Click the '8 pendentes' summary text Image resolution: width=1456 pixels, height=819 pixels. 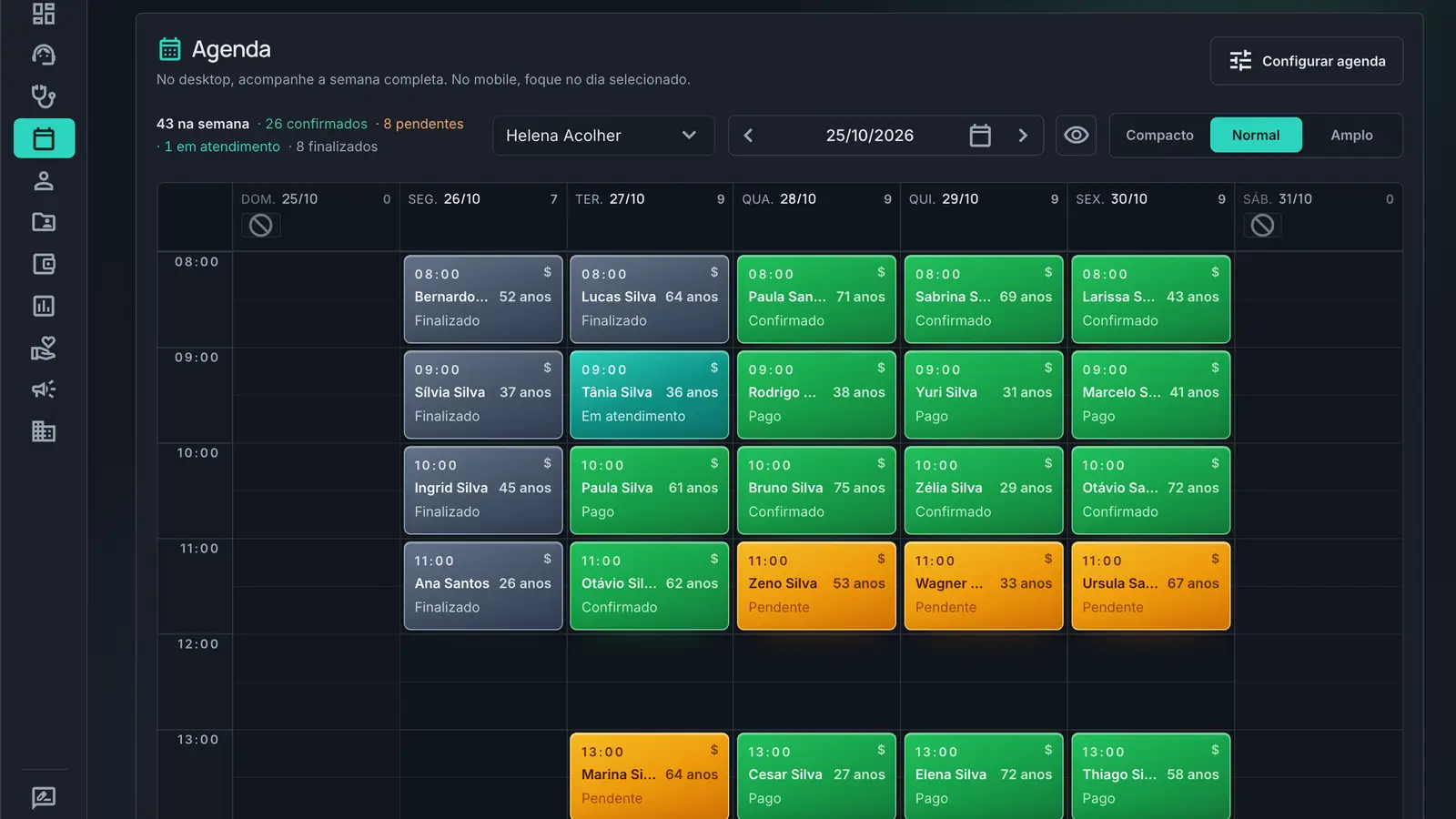tap(423, 124)
